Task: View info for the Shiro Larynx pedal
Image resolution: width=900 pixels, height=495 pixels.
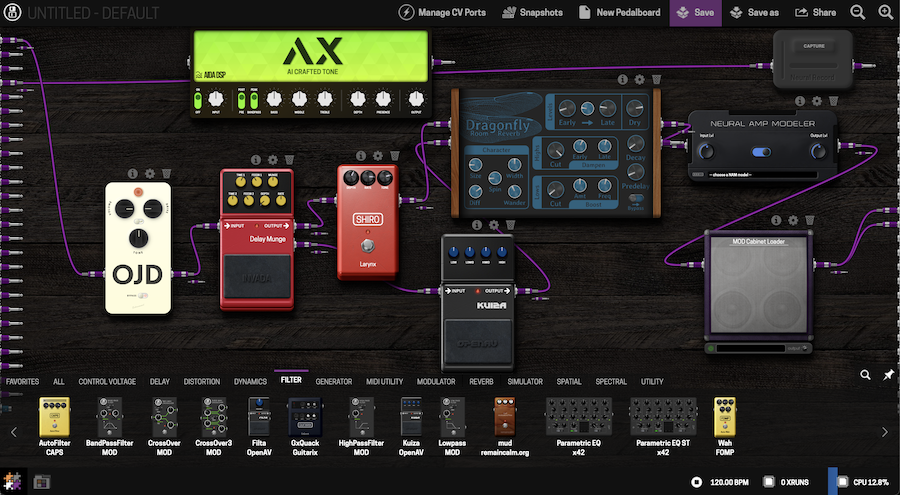Action: click(361, 156)
